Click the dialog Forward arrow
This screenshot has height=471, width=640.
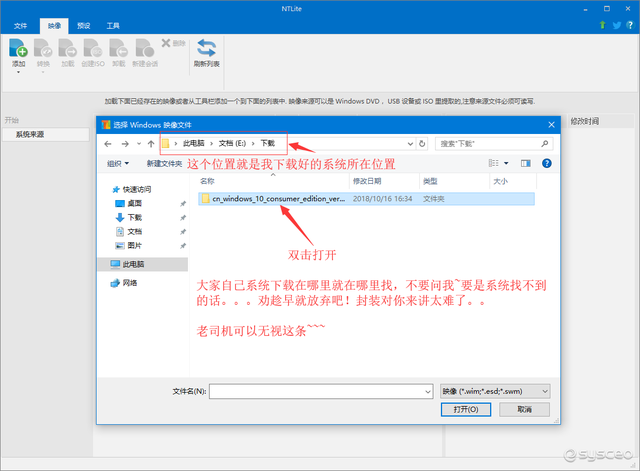[125, 144]
